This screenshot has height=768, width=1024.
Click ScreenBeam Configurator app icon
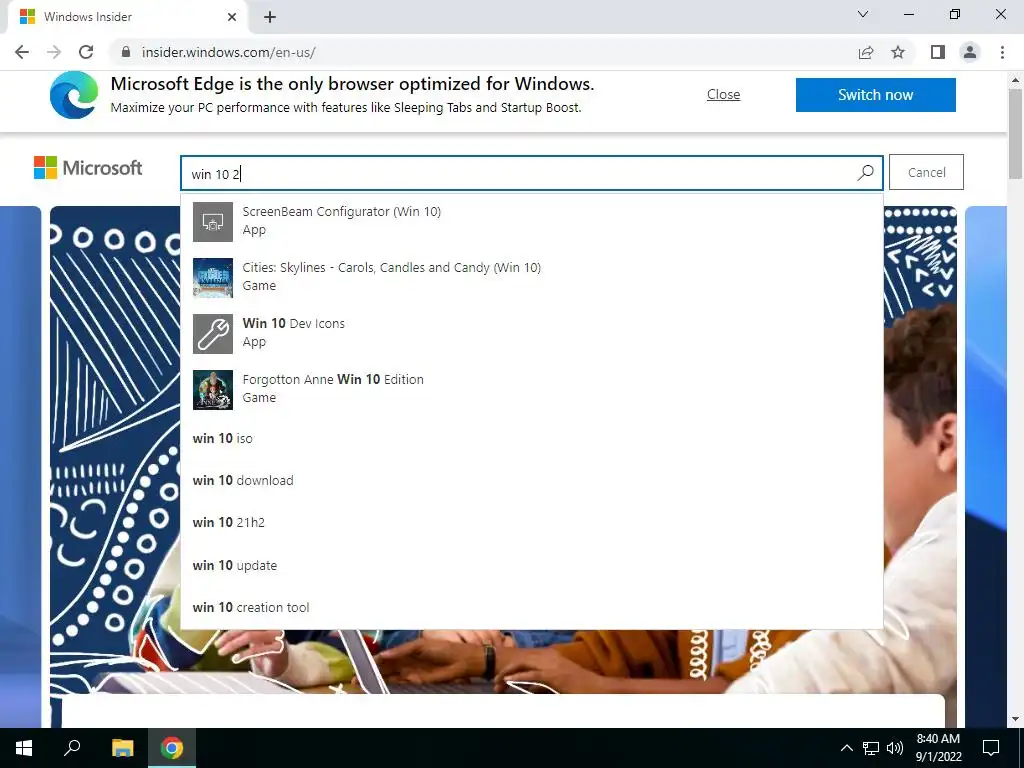[x=213, y=222]
